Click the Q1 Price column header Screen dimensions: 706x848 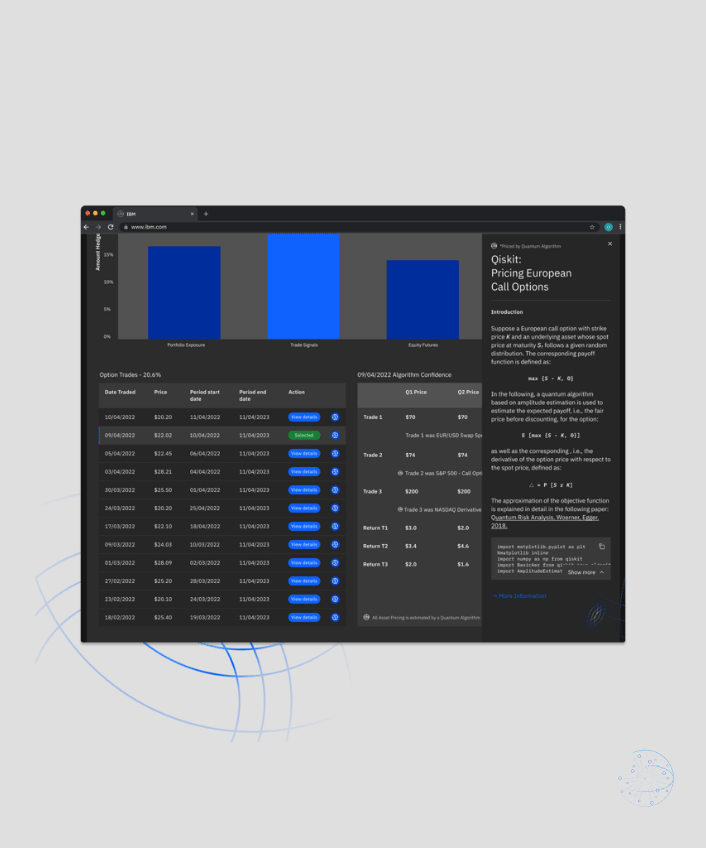[416, 392]
